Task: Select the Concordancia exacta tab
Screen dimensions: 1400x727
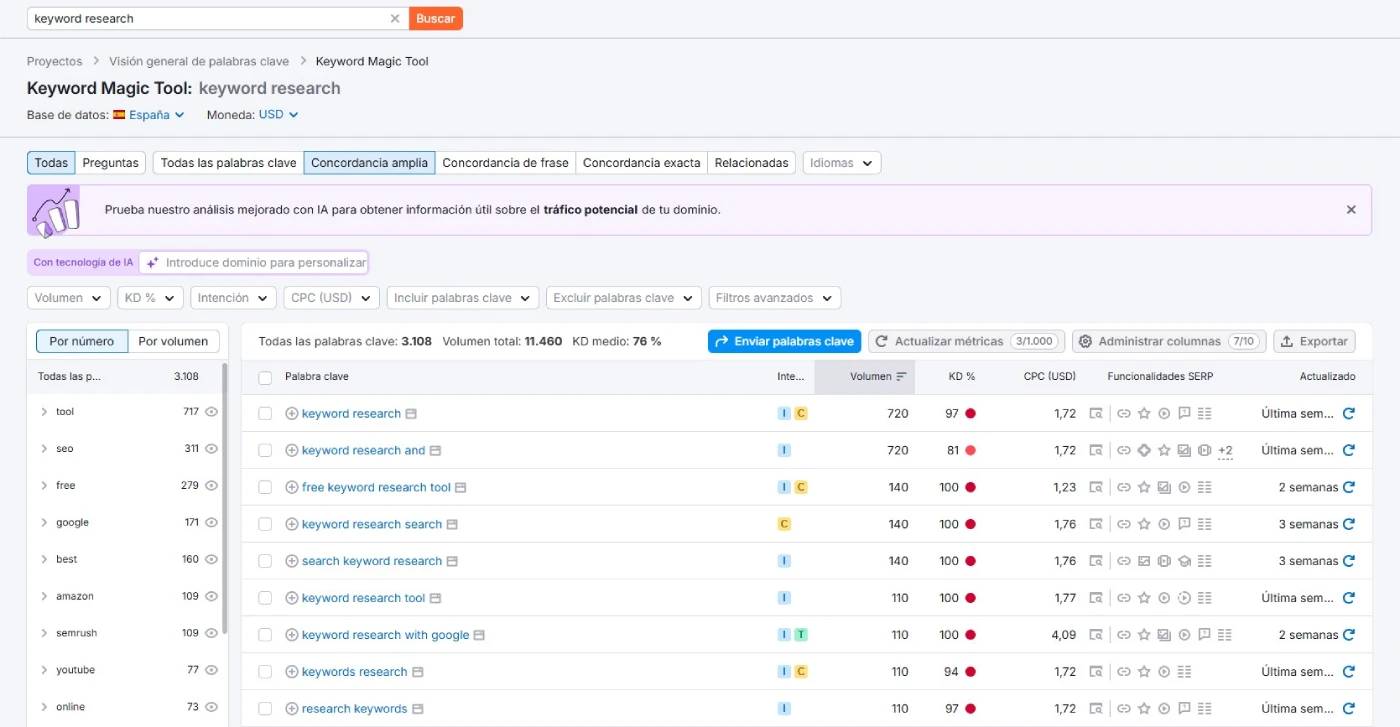Action: 641,162
